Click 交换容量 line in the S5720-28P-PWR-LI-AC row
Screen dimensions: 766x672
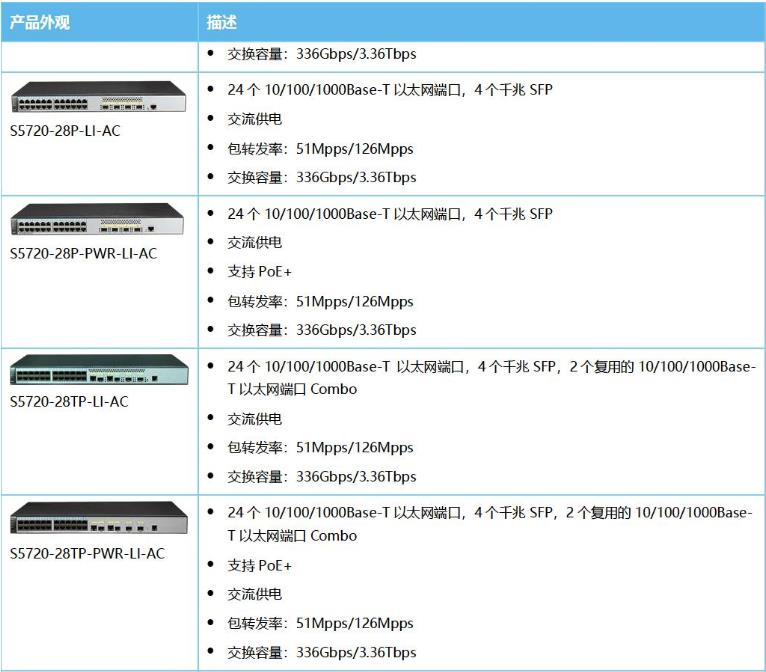tap(322, 330)
